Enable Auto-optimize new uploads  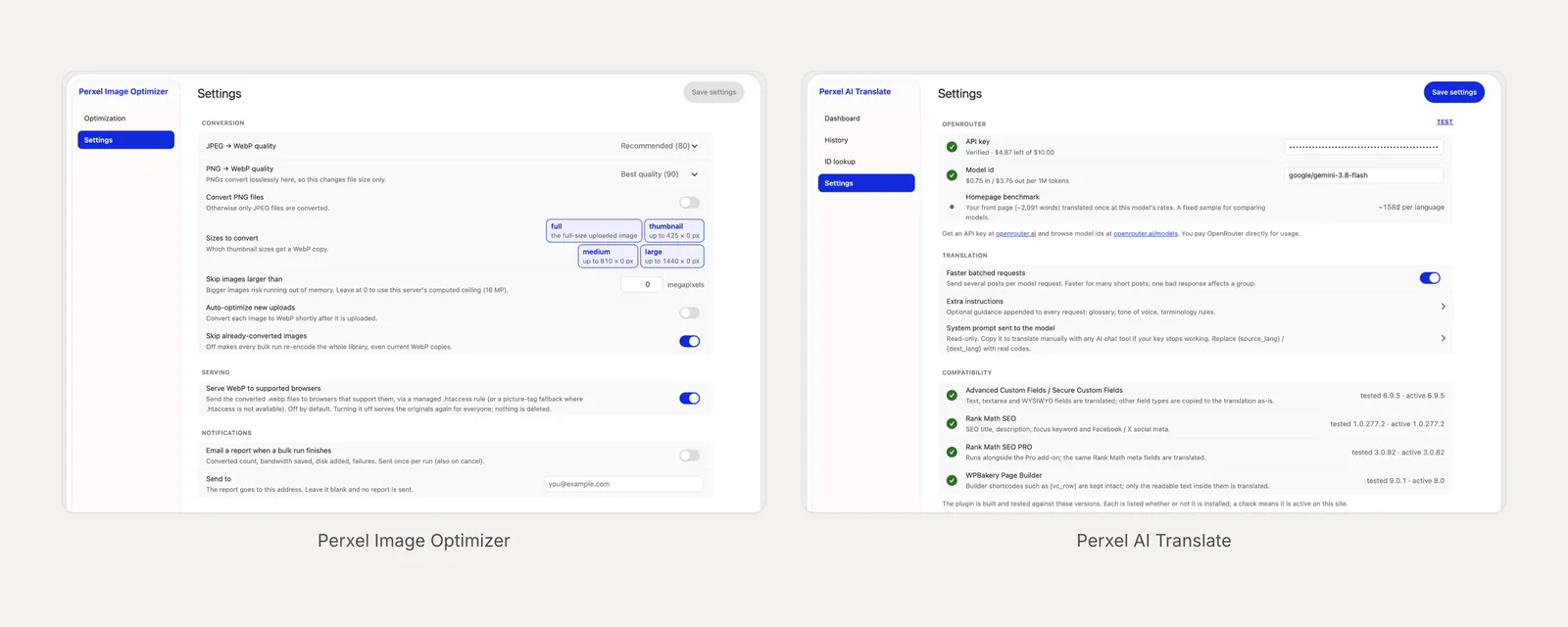point(690,313)
